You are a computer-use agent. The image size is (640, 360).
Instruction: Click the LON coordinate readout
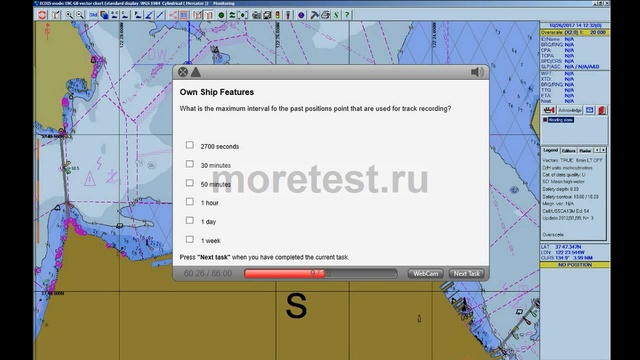(x=562, y=252)
